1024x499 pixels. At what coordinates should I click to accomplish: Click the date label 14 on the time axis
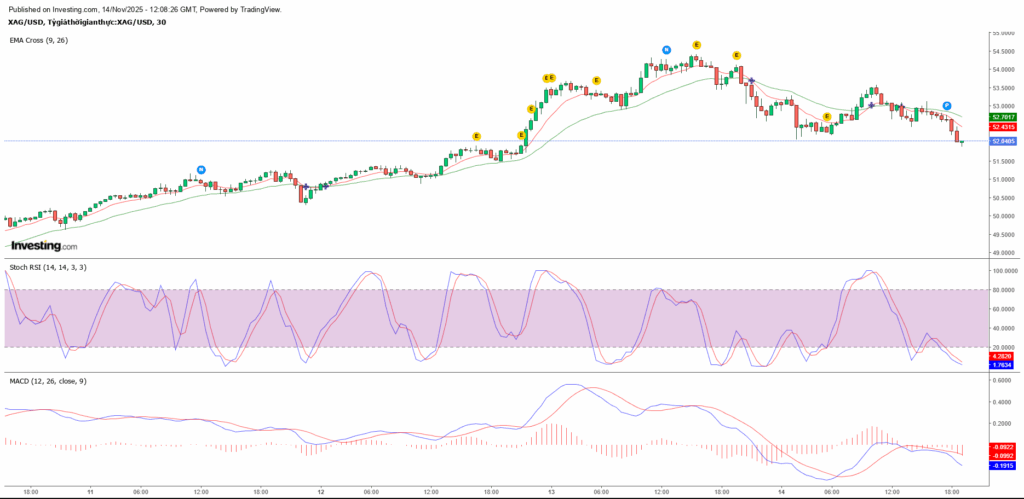[782, 492]
